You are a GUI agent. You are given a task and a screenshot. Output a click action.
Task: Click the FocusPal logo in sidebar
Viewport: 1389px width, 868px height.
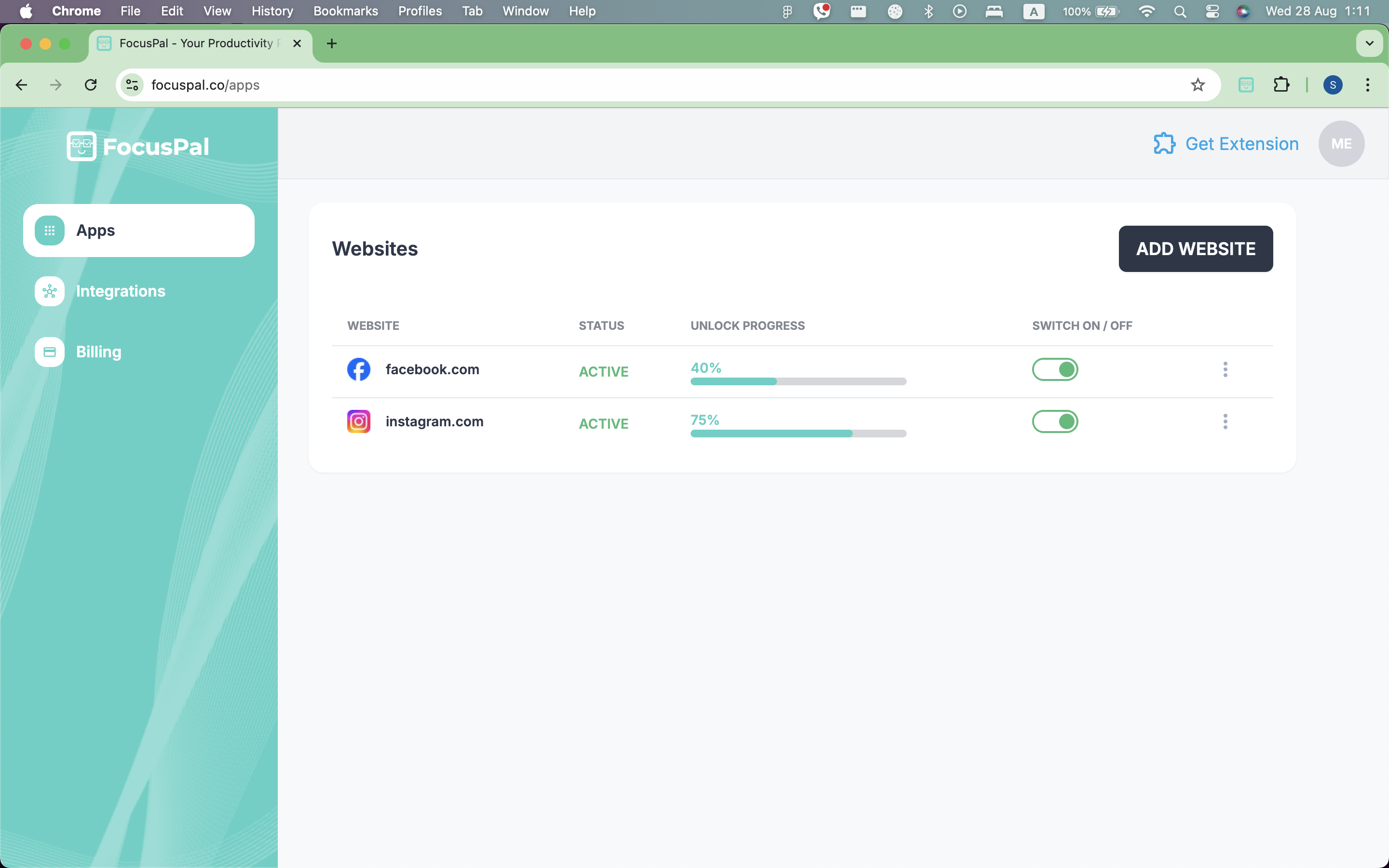tap(138, 147)
